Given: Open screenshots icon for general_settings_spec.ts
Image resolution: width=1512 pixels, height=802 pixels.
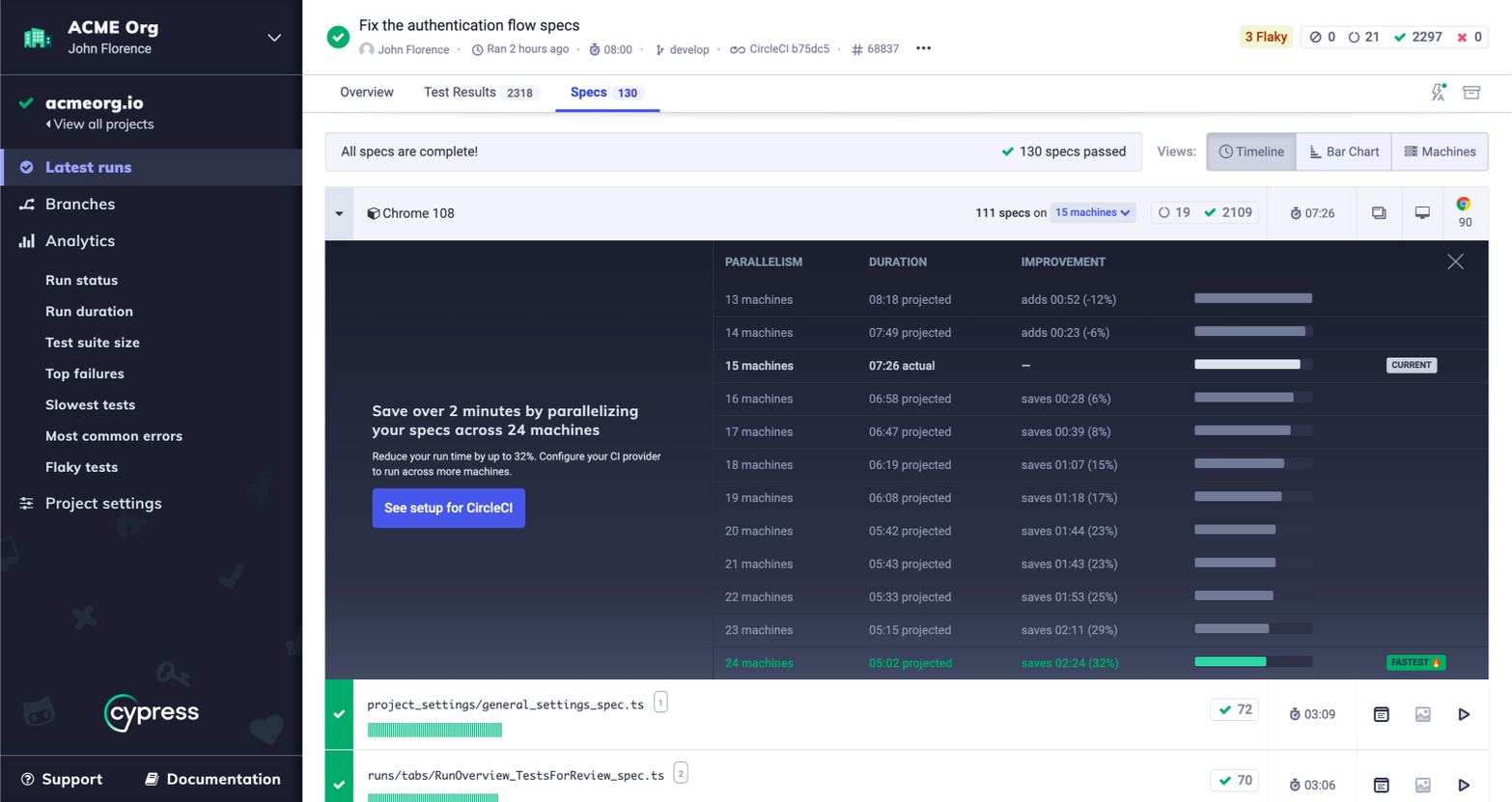Looking at the screenshot, I should pyautogui.click(x=1422, y=714).
